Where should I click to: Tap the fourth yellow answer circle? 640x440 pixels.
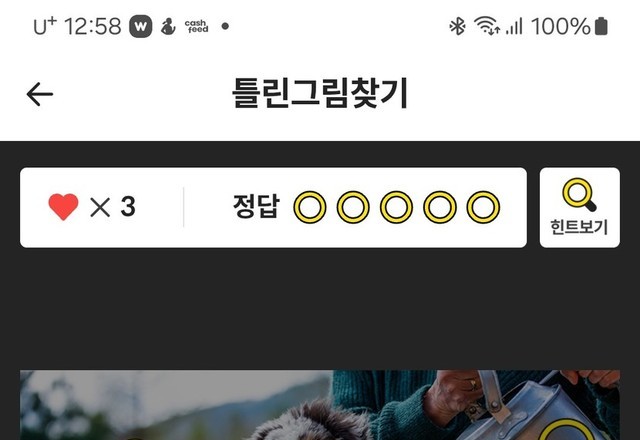440,207
